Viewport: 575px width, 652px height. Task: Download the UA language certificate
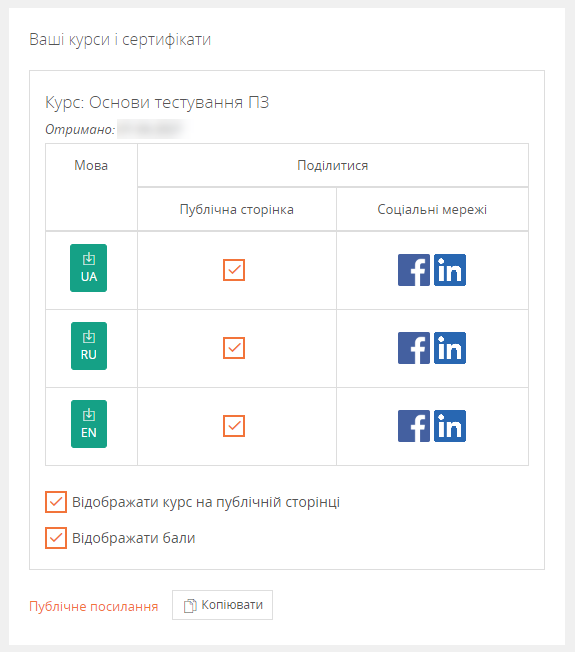pos(89,268)
